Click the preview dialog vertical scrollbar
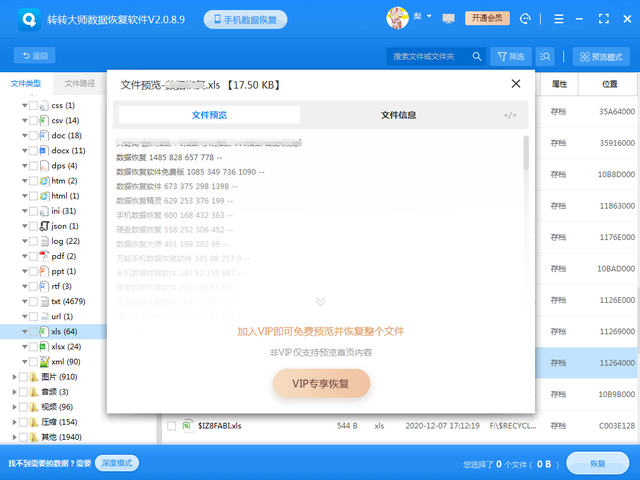Image resolution: width=640 pixels, height=480 pixels. (x=526, y=153)
